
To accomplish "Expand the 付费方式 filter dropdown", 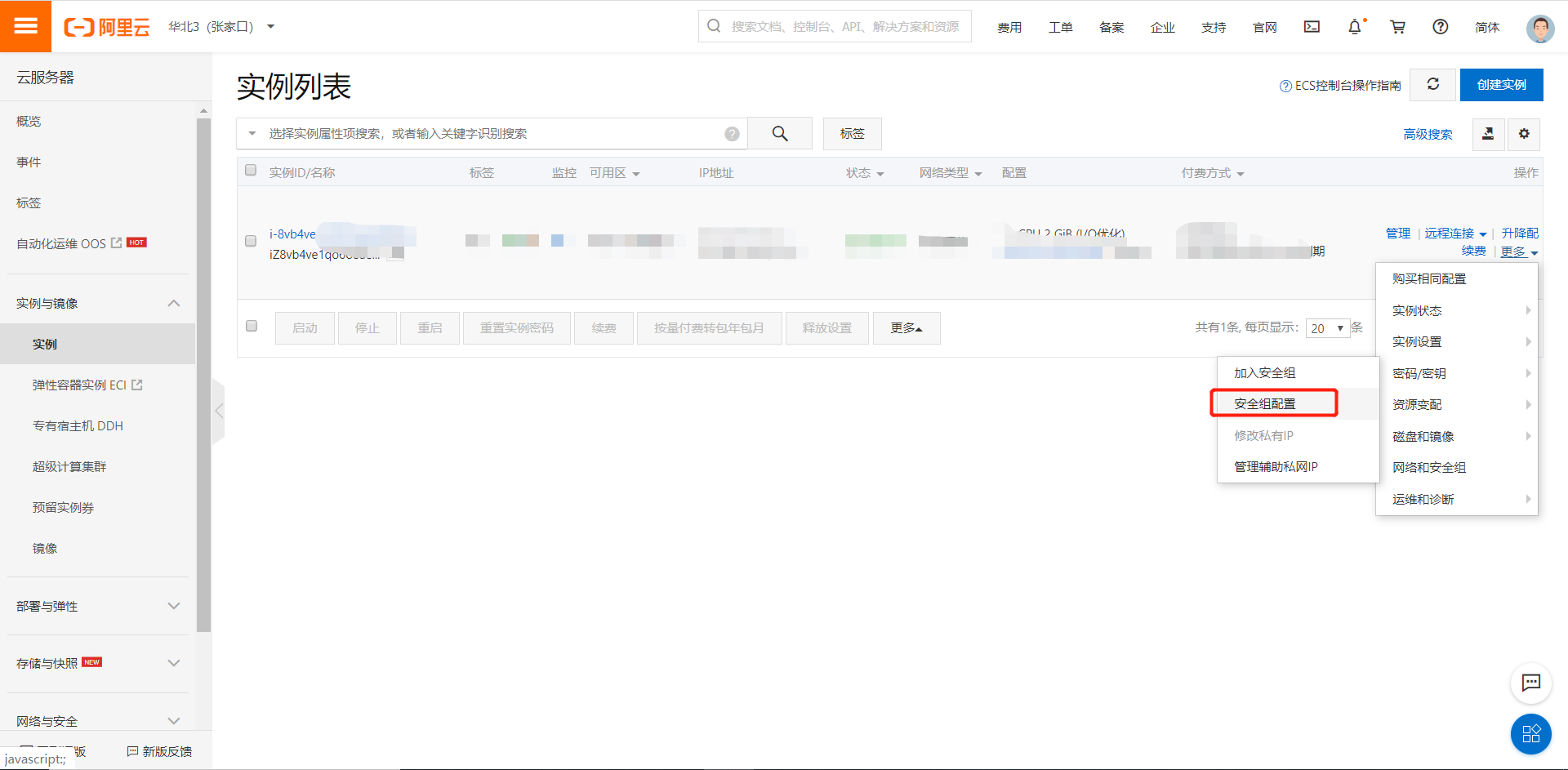I will 1213,172.
